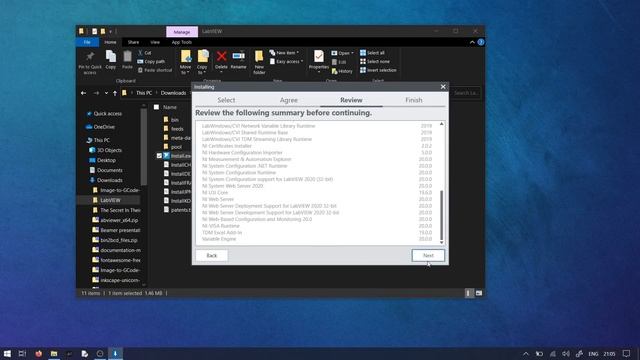
Task: Close the Installing dialog
Action: point(443,87)
